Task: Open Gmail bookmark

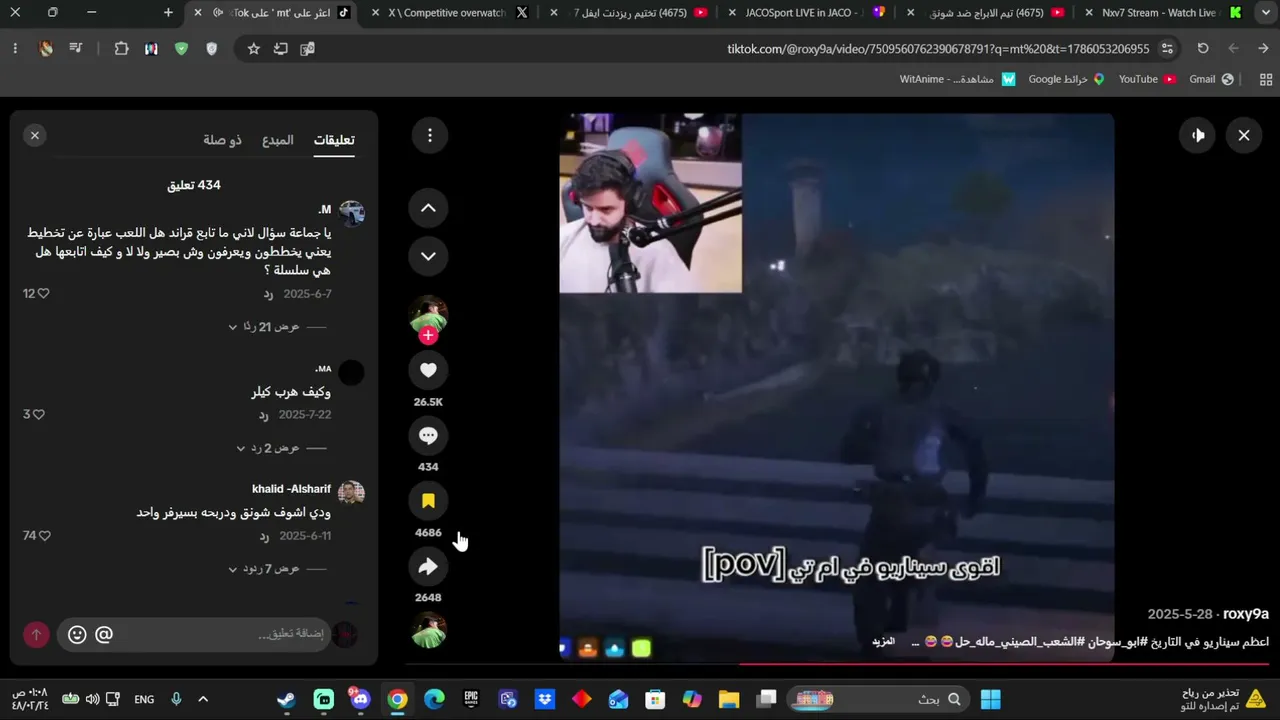Action: [x=1212, y=79]
